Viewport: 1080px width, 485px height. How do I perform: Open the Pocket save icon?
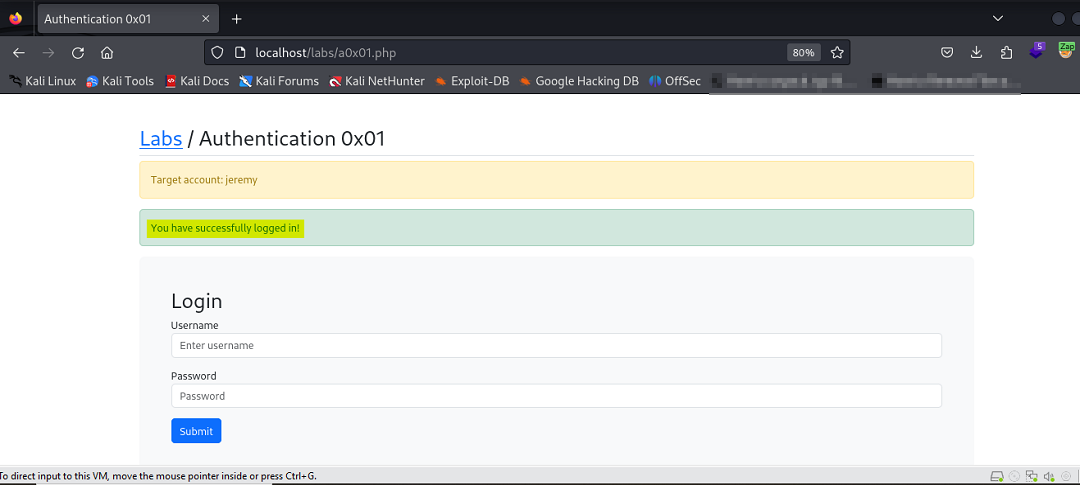[x=947, y=52]
